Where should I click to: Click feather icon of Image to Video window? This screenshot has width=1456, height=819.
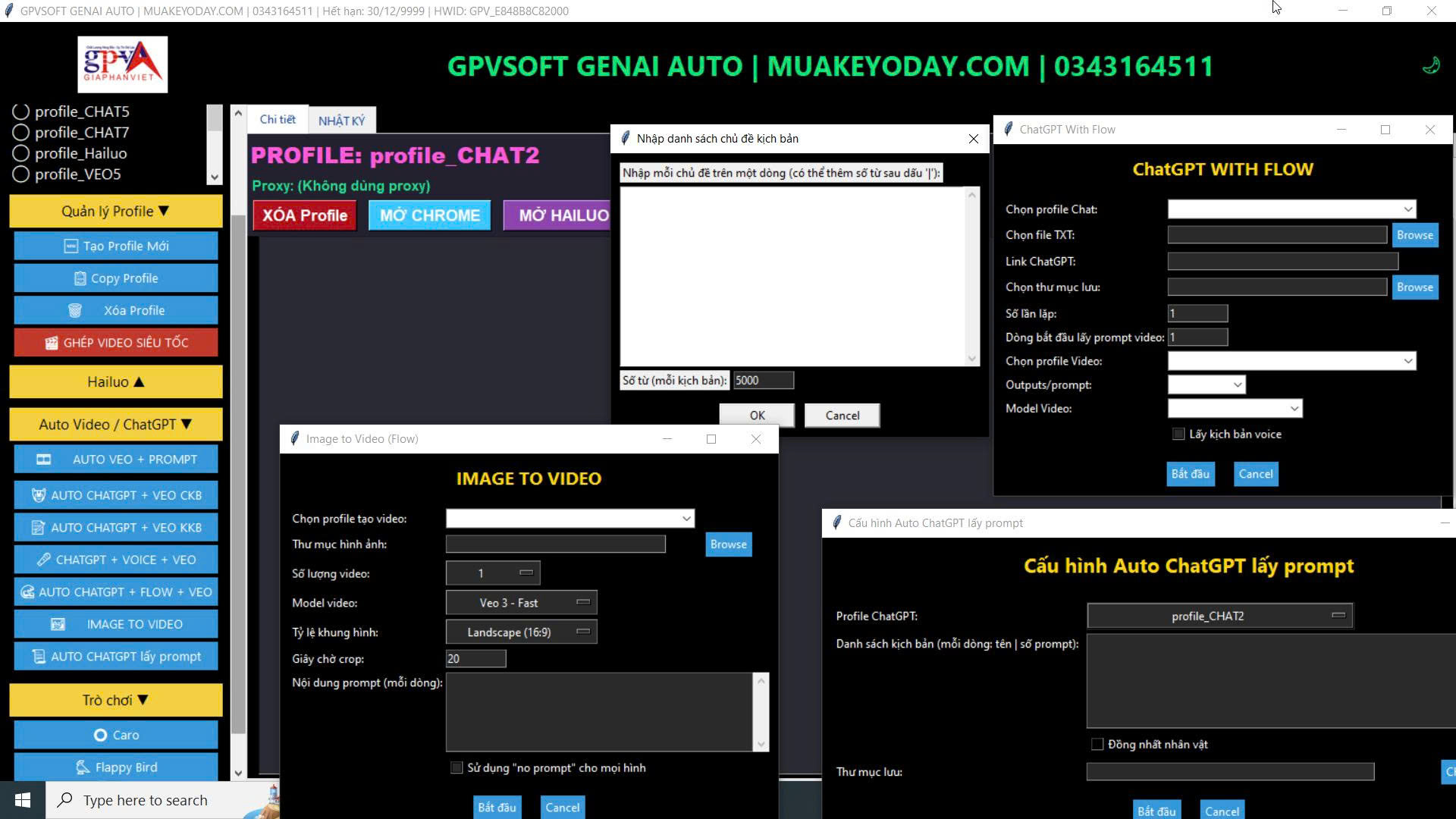[x=294, y=439]
